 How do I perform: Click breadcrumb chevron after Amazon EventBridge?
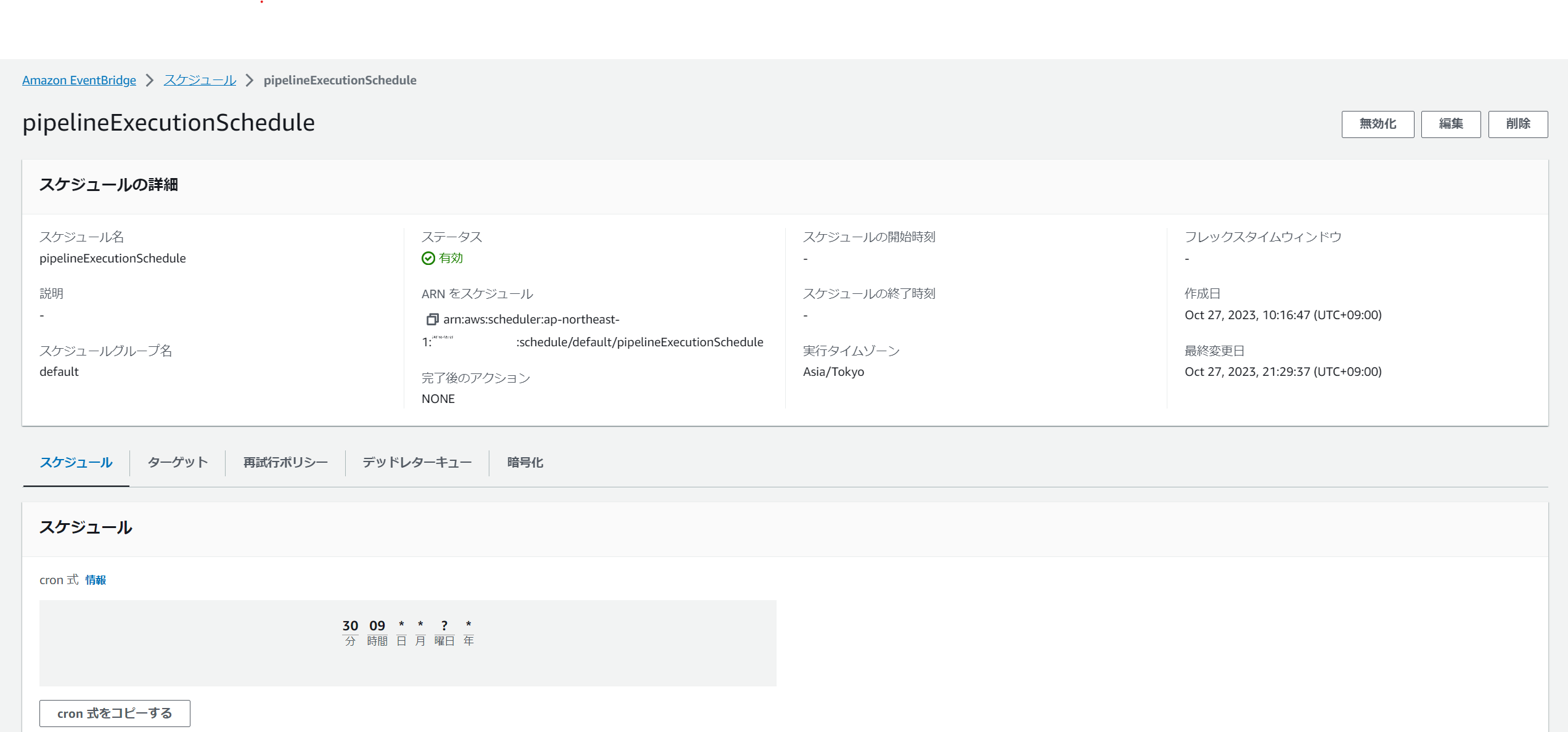pyautogui.click(x=150, y=81)
